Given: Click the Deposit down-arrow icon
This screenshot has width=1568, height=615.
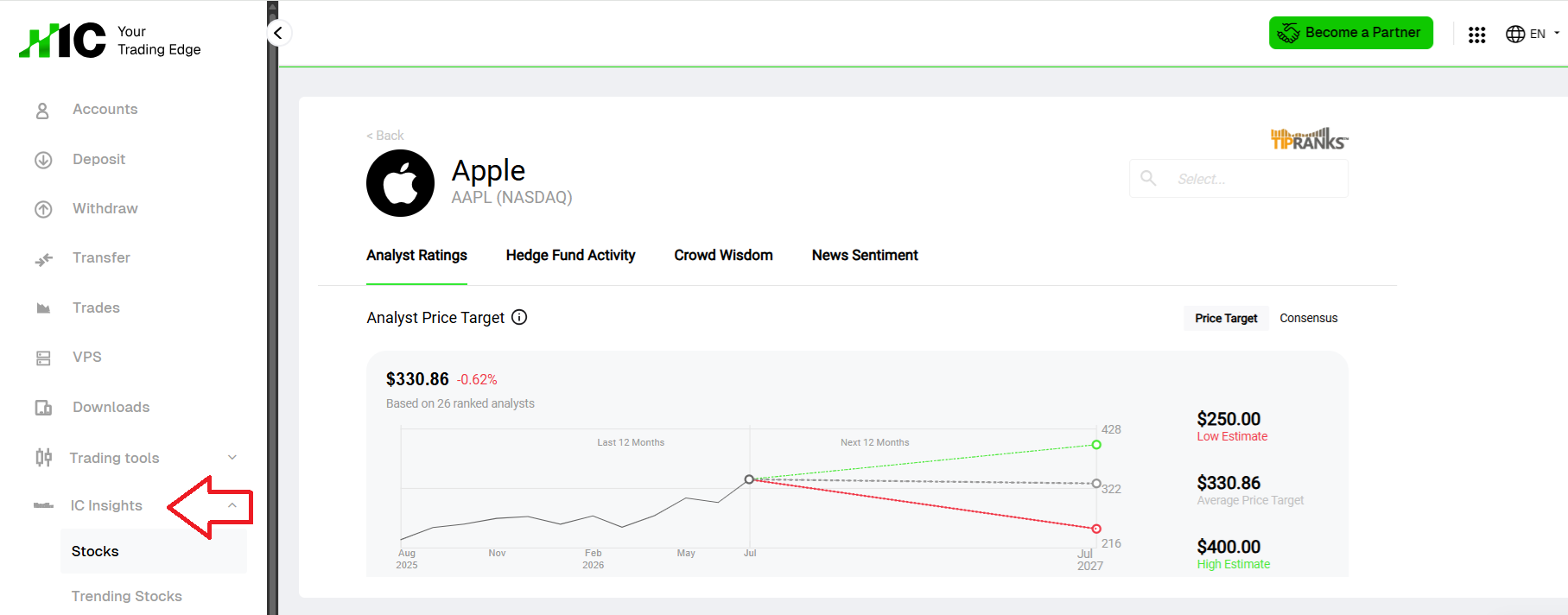Looking at the screenshot, I should (x=43, y=160).
